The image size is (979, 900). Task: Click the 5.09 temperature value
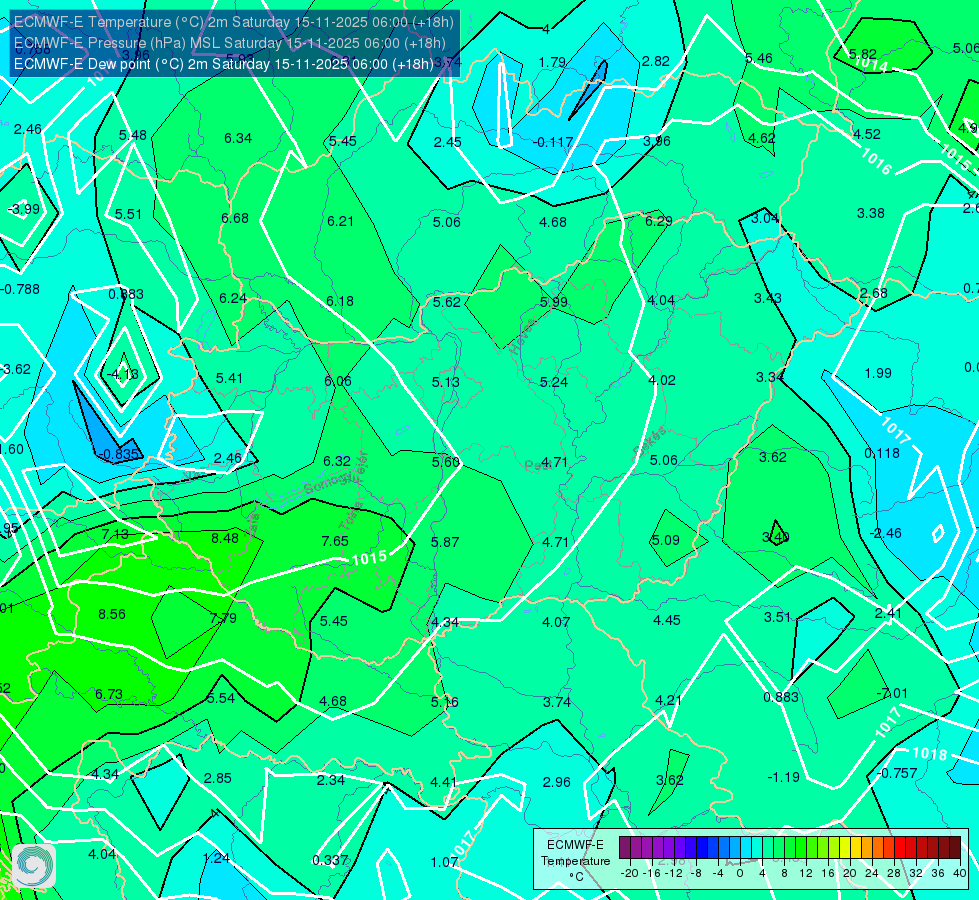click(x=666, y=540)
